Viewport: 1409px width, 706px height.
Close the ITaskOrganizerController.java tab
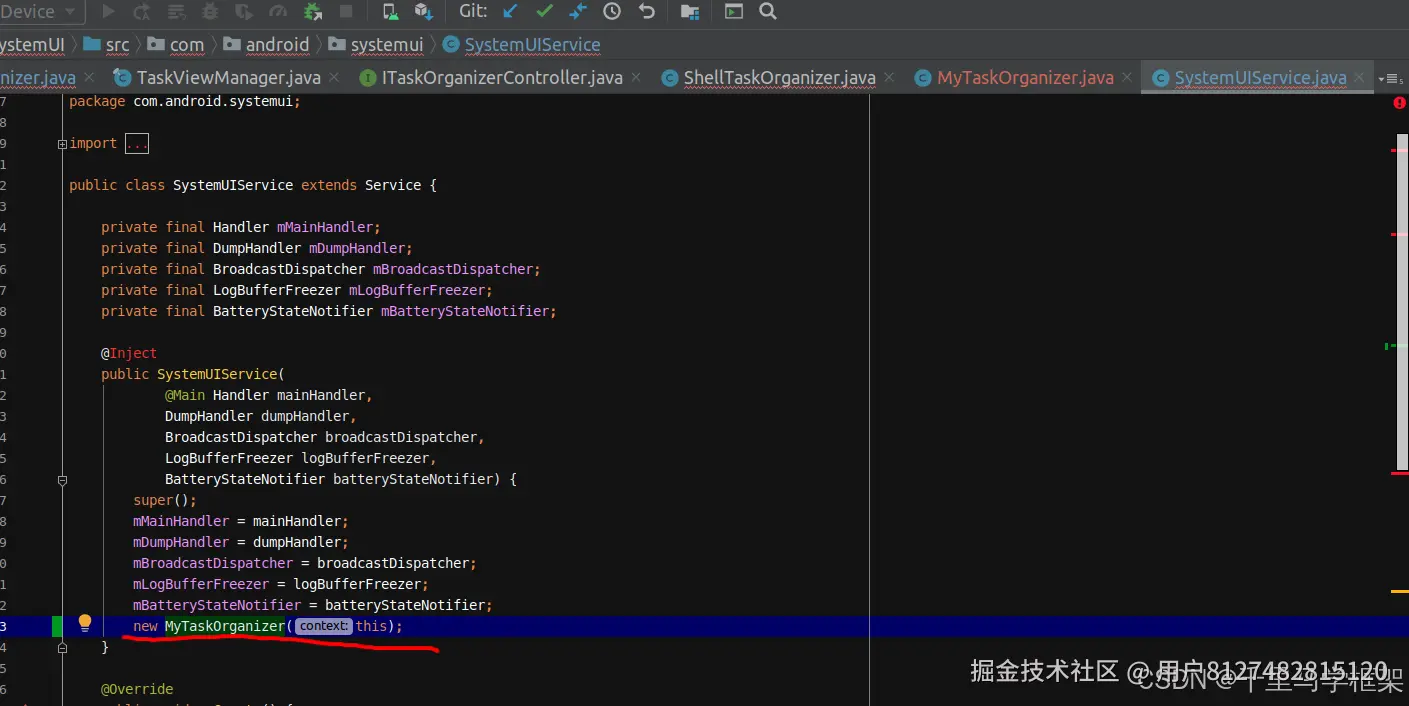636,77
